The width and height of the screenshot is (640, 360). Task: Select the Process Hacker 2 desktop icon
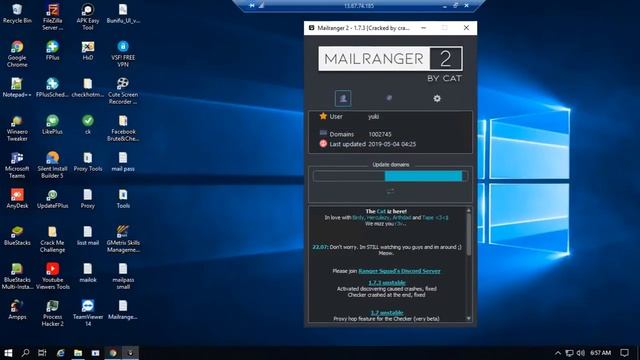coord(52,313)
